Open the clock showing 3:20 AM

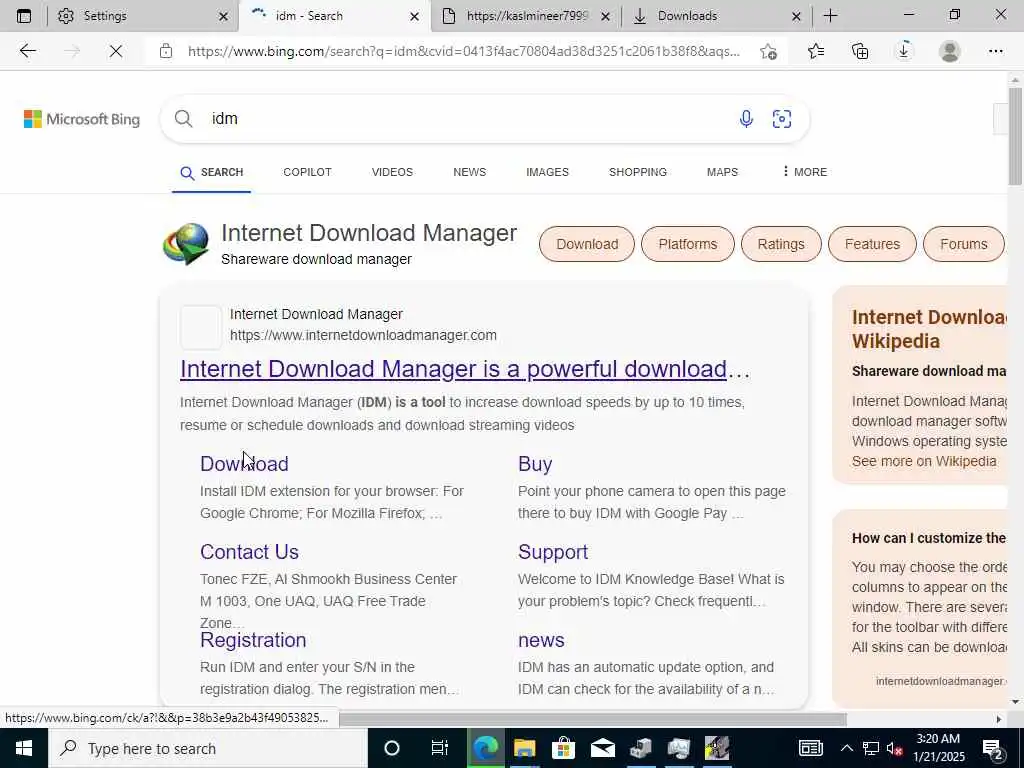tap(938, 748)
